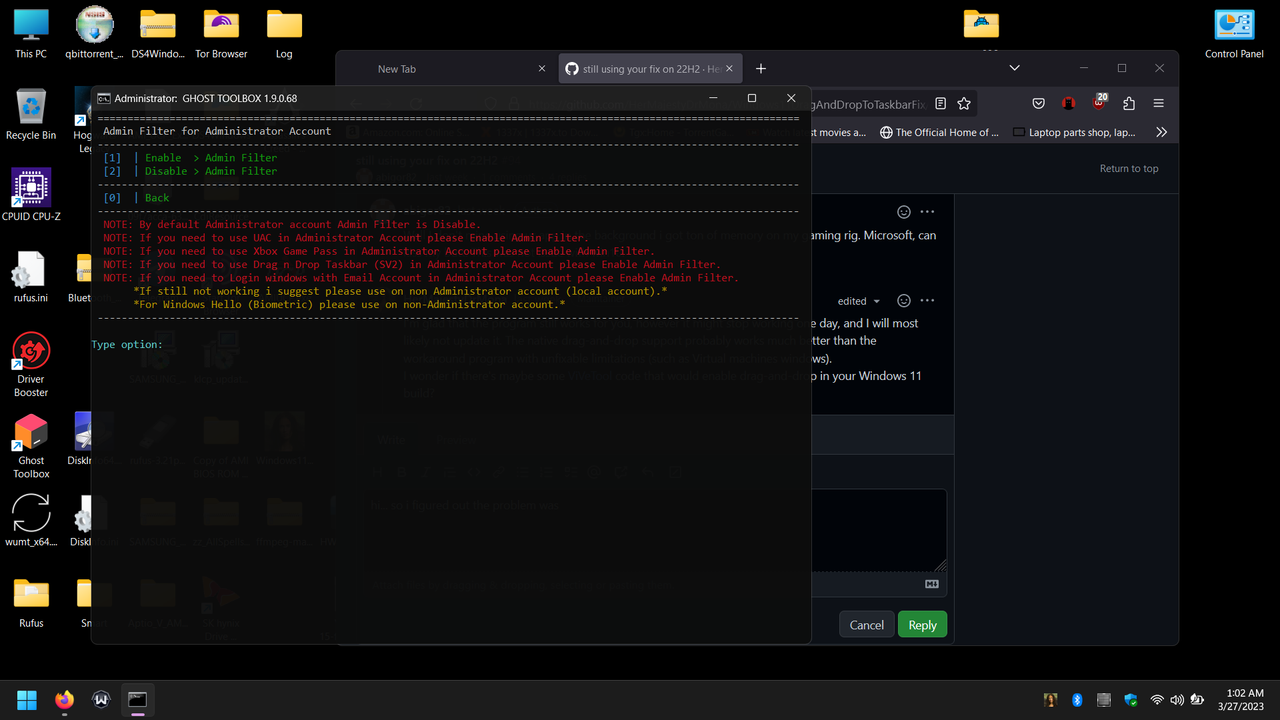
Task: Launch CPUID CPU-Z from desktop
Action: point(31,195)
